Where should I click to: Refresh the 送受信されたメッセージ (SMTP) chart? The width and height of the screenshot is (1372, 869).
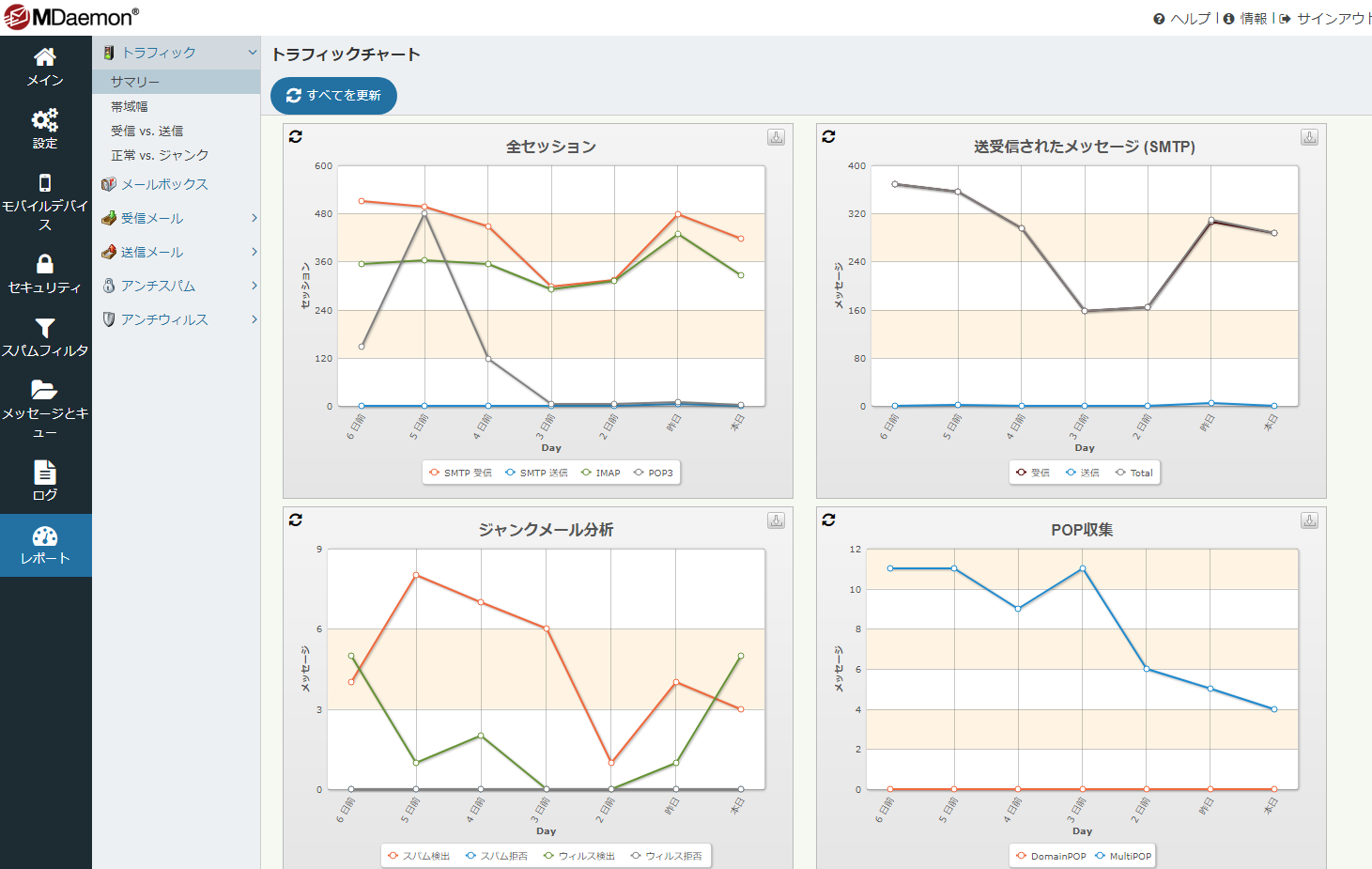coord(828,137)
